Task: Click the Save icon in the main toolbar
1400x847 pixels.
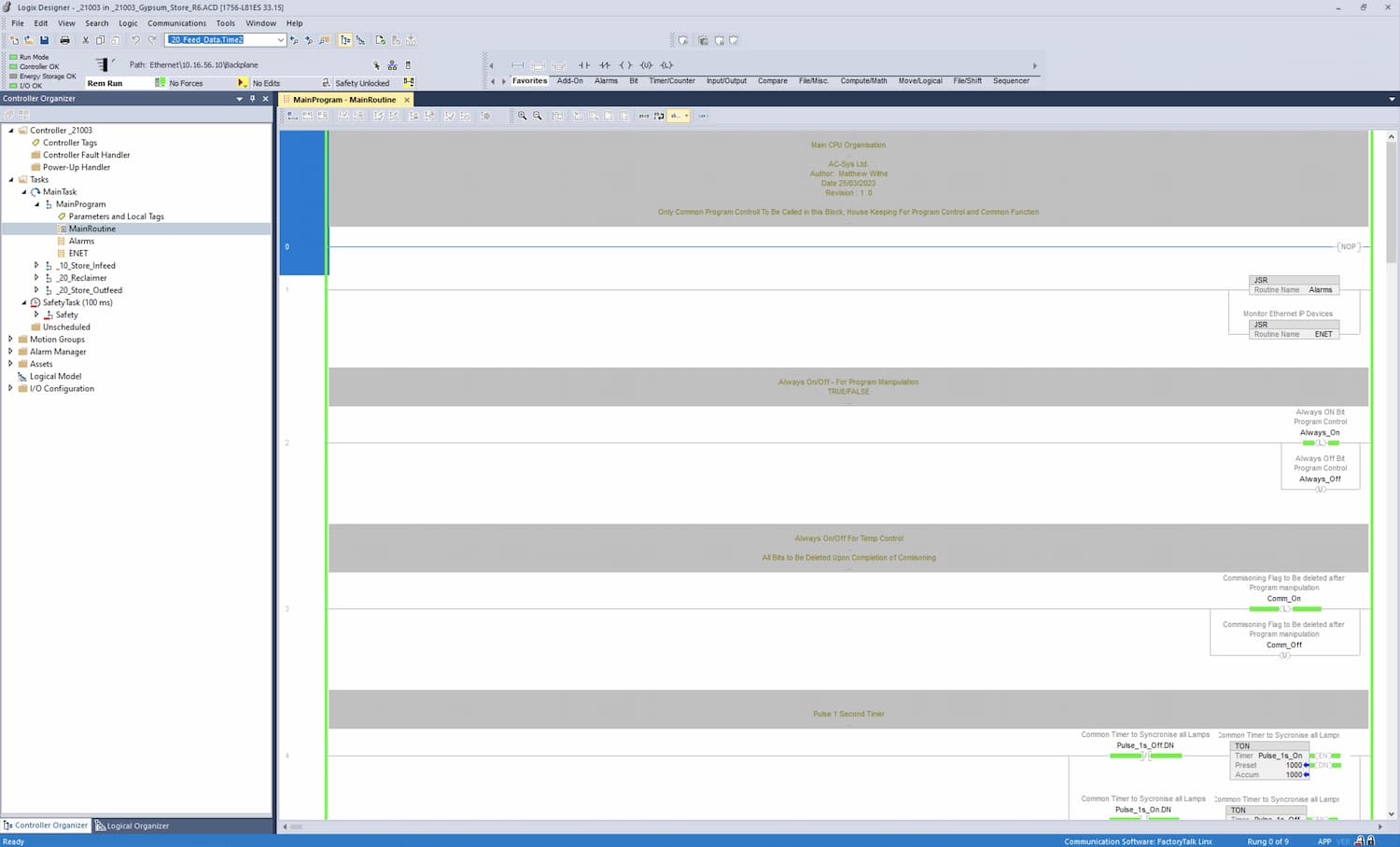Action: (x=44, y=40)
